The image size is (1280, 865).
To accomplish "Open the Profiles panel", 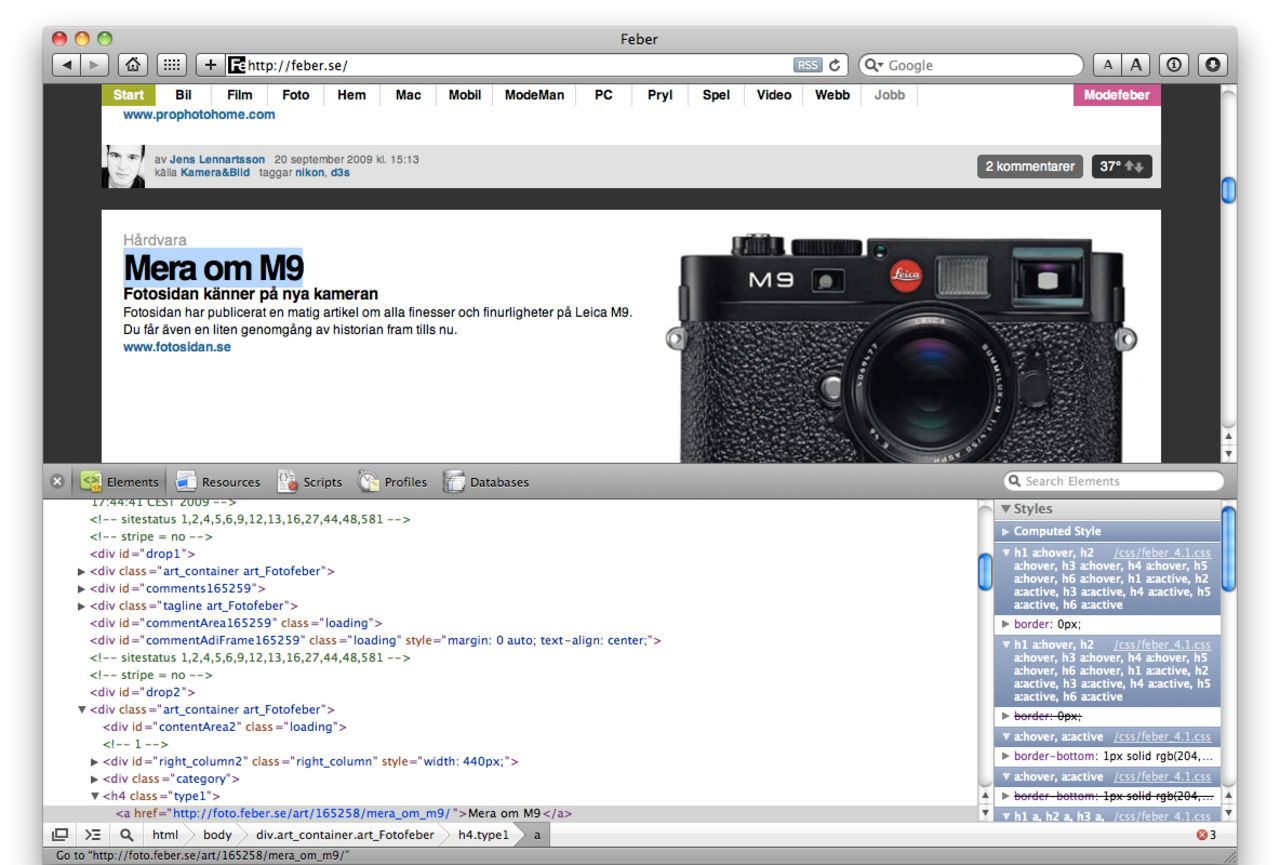I will [x=393, y=482].
